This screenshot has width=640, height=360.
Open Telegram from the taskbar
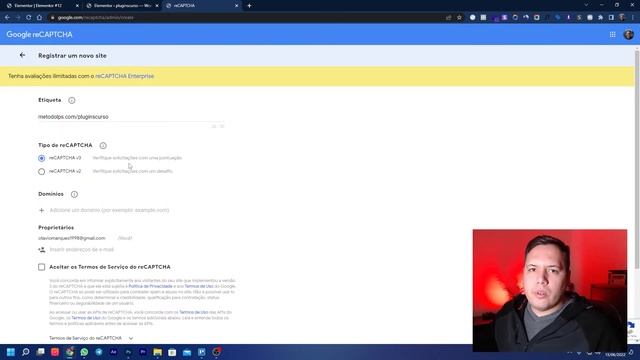[99, 352]
